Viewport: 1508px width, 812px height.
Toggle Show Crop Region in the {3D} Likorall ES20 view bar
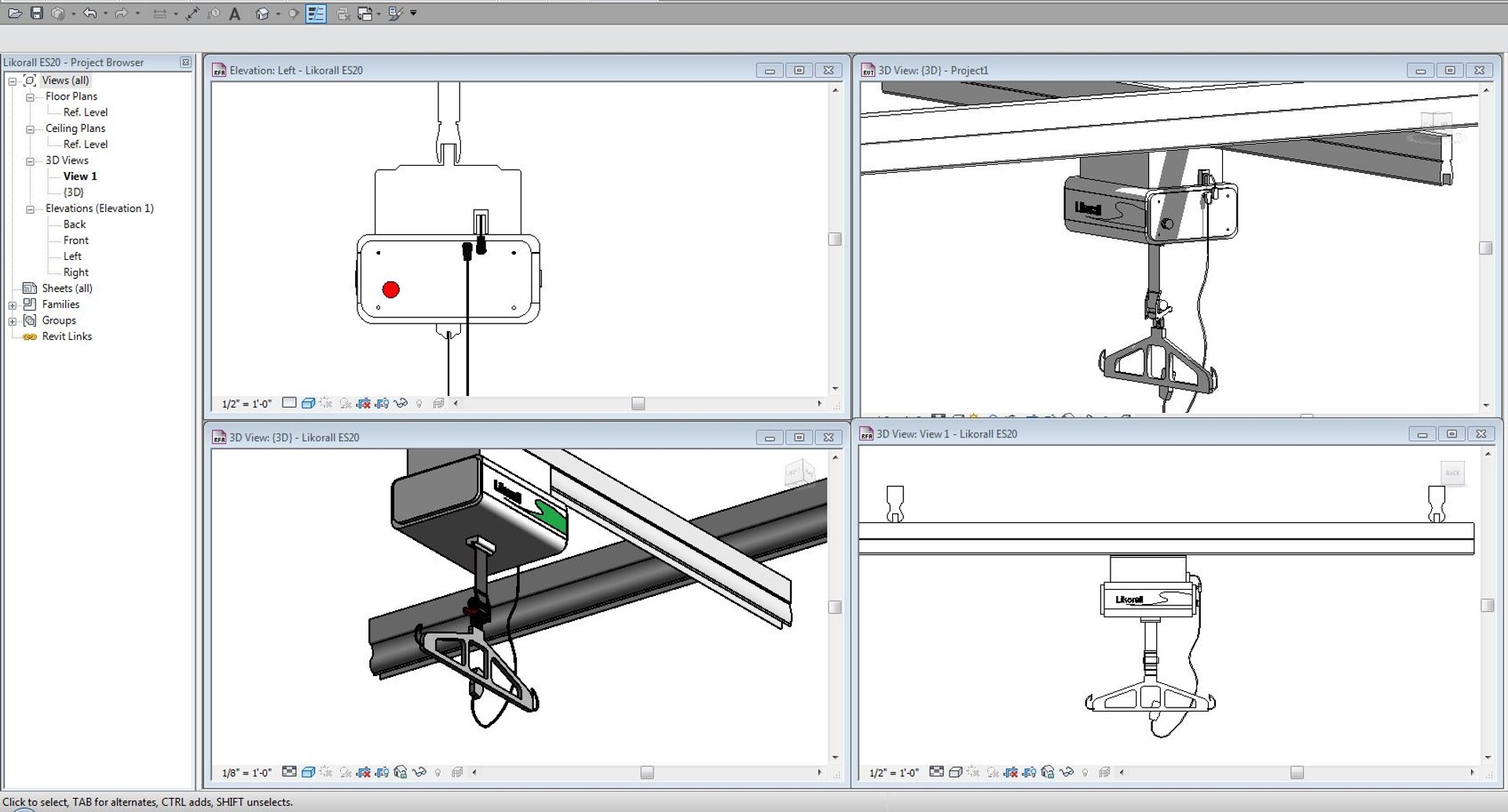pos(382,773)
